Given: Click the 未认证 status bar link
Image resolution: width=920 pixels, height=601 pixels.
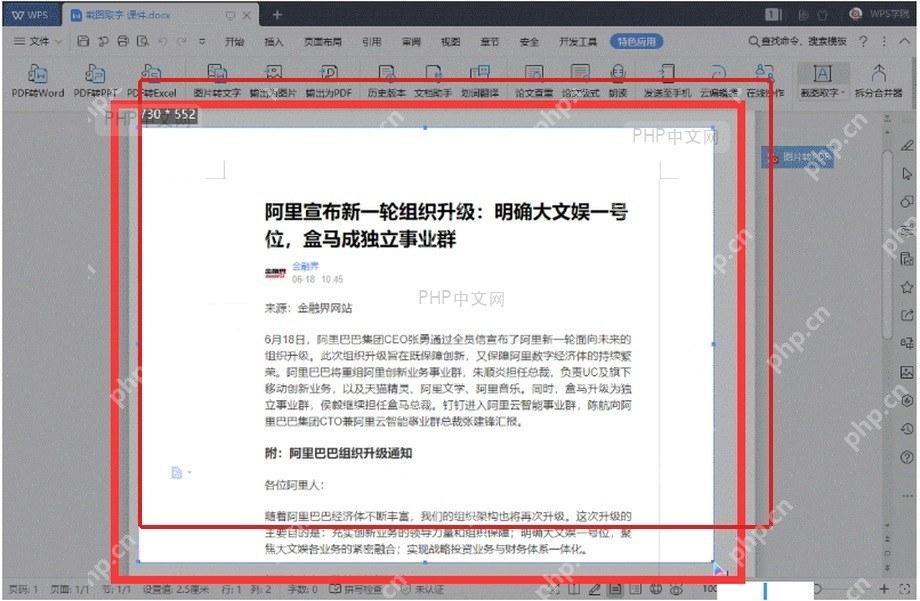Looking at the screenshot, I should (x=424, y=589).
